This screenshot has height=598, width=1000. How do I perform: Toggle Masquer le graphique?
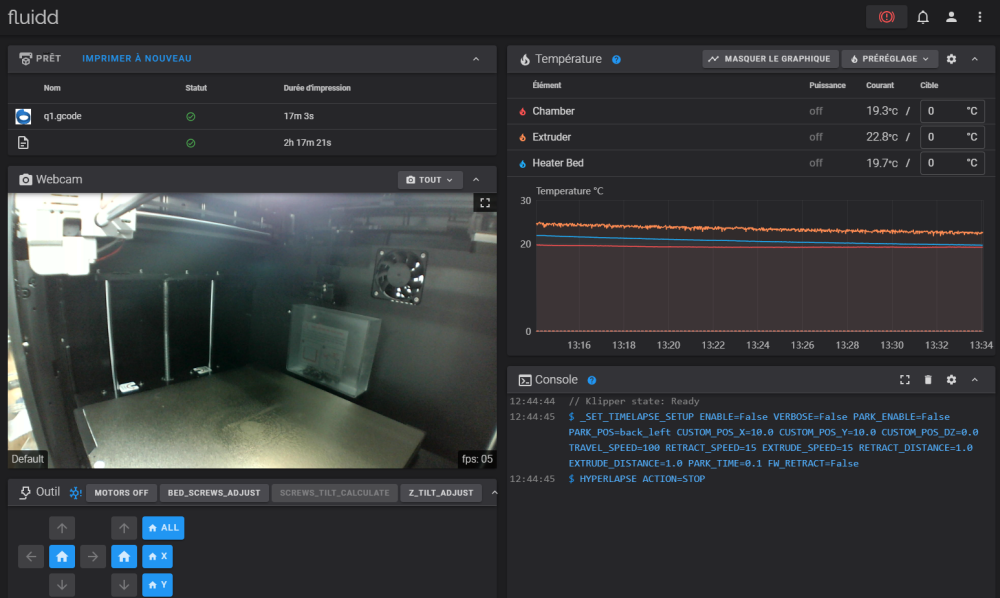[x=769, y=59]
